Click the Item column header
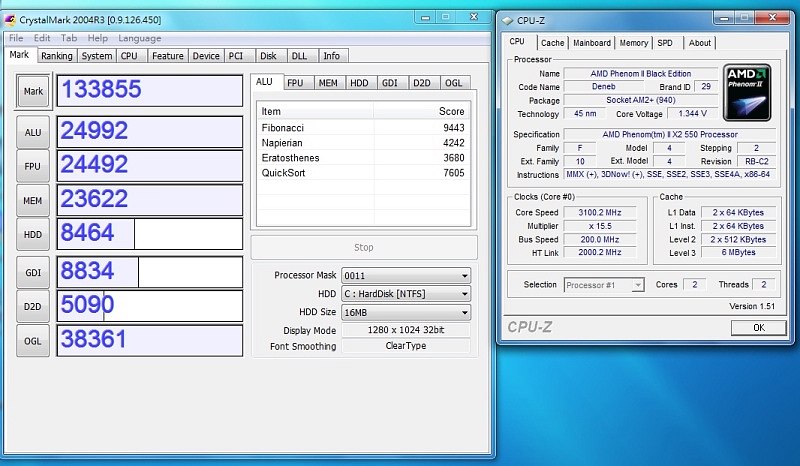The width and height of the screenshot is (800, 466). pyautogui.click(x=315, y=111)
